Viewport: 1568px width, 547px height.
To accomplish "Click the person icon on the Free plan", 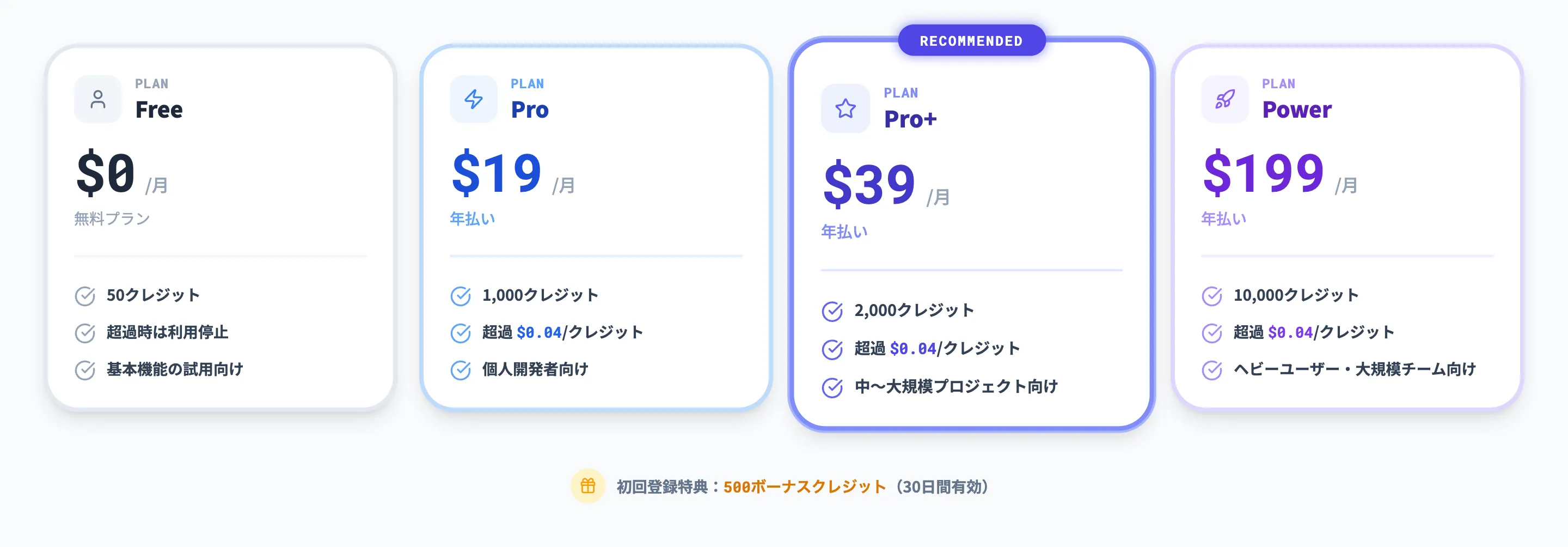I will pyautogui.click(x=97, y=99).
